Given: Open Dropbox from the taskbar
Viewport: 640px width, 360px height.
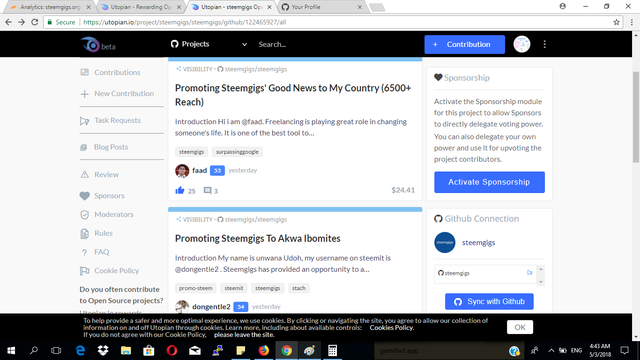Looking at the screenshot, I should click(103, 351).
